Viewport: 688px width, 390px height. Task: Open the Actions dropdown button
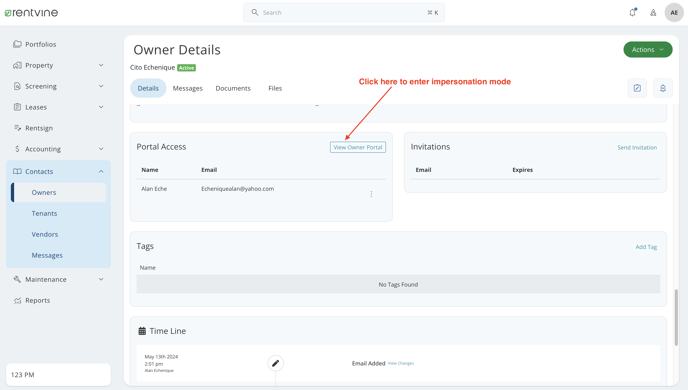click(x=648, y=50)
